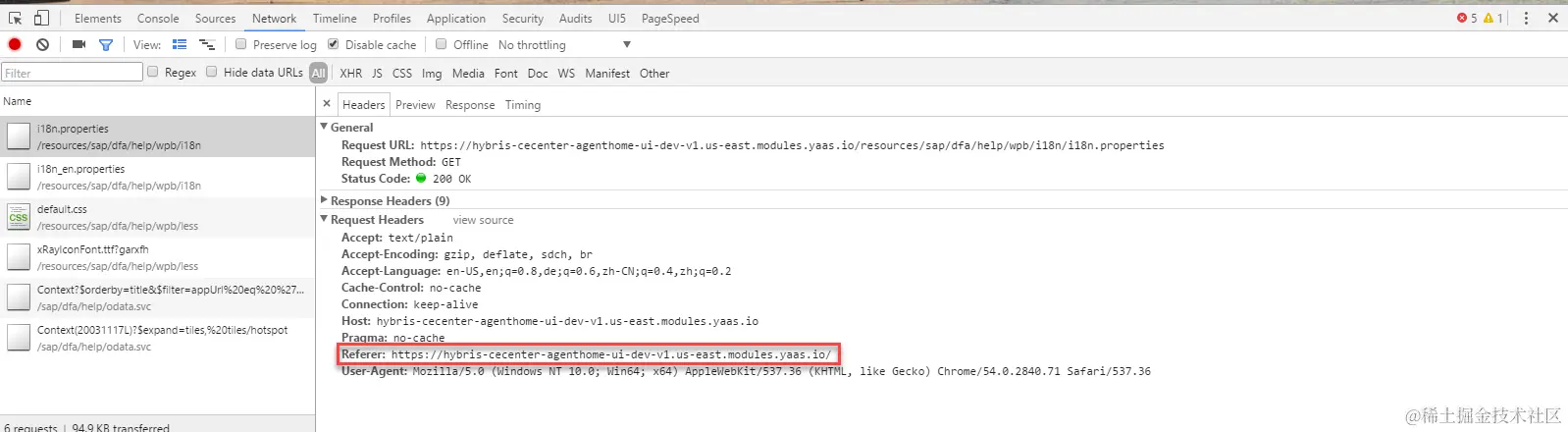Select the Context?$orderby=title request row
1568x432 pixels.
tap(157, 297)
